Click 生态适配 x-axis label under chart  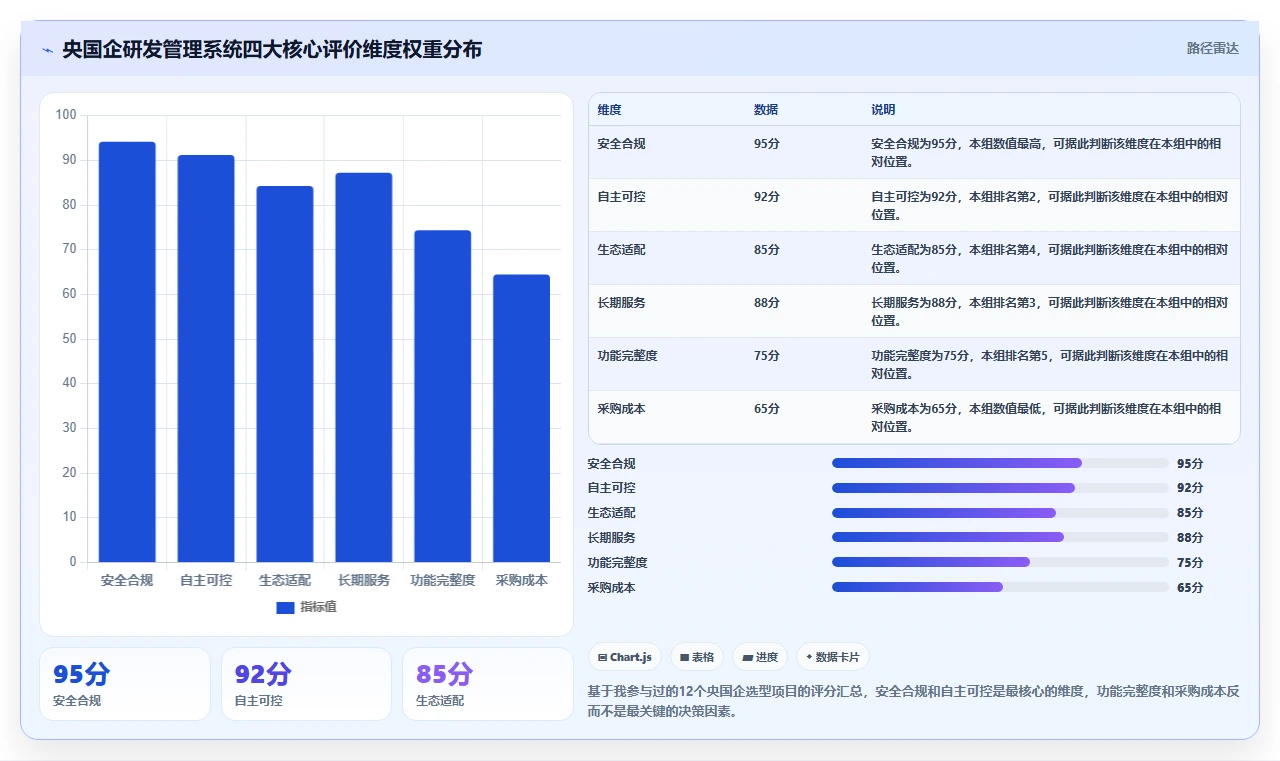tap(285, 580)
